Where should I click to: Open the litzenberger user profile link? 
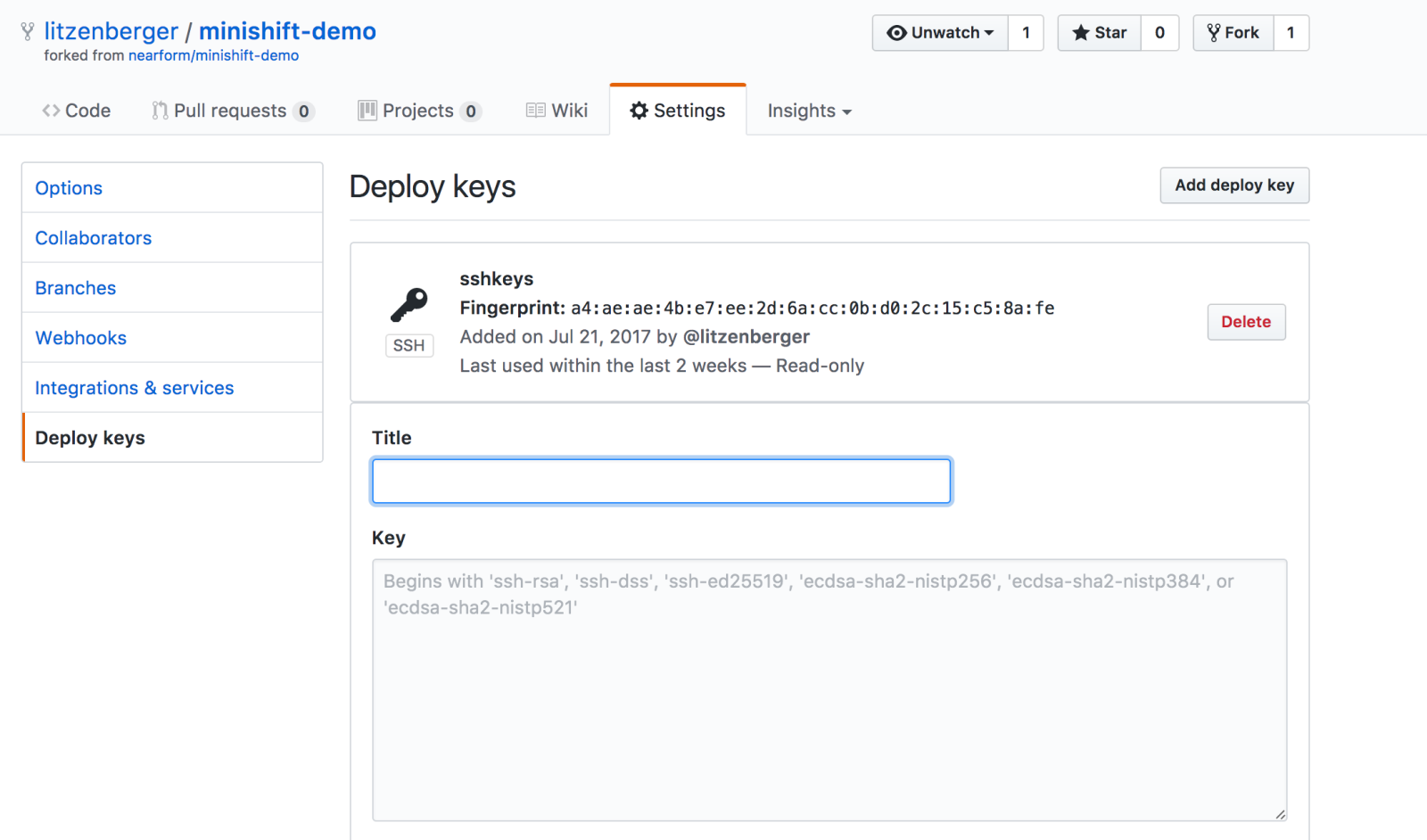click(x=111, y=31)
